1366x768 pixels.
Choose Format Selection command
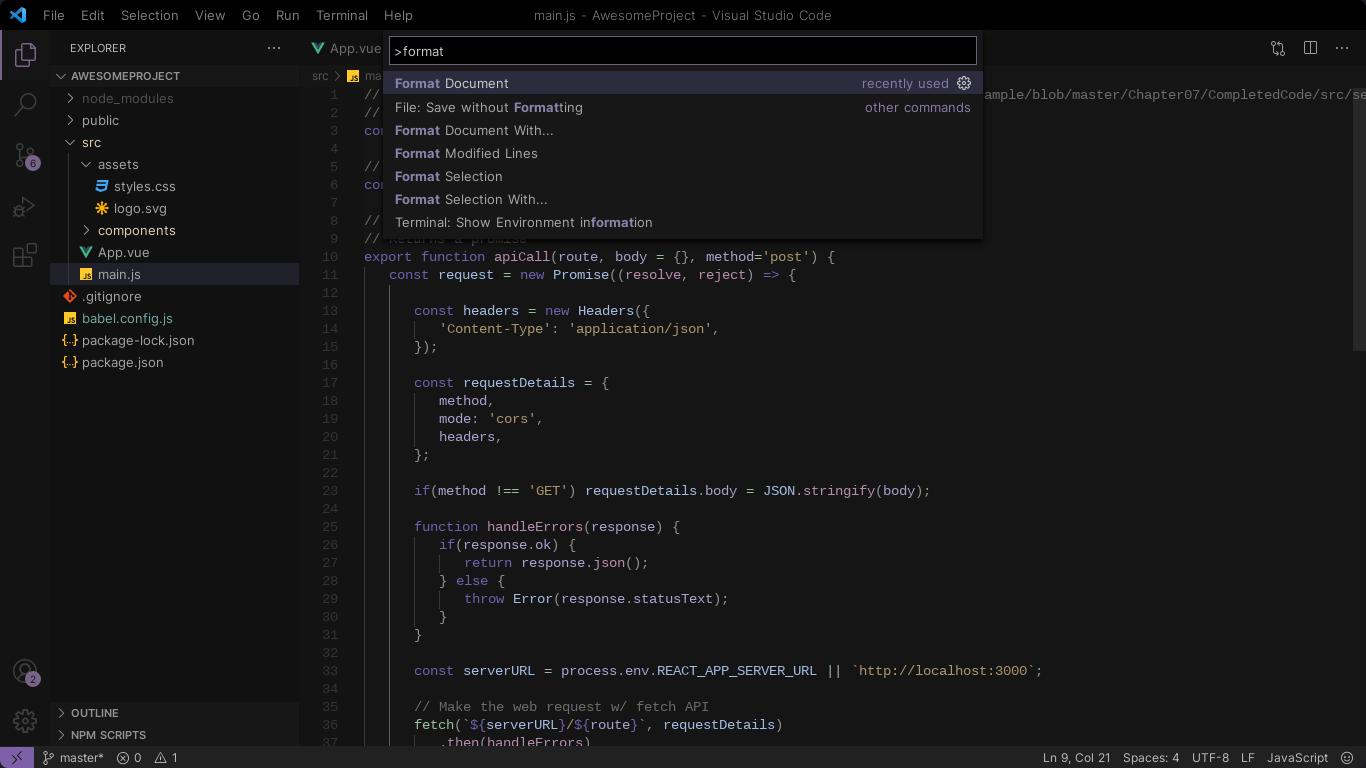point(683,176)
